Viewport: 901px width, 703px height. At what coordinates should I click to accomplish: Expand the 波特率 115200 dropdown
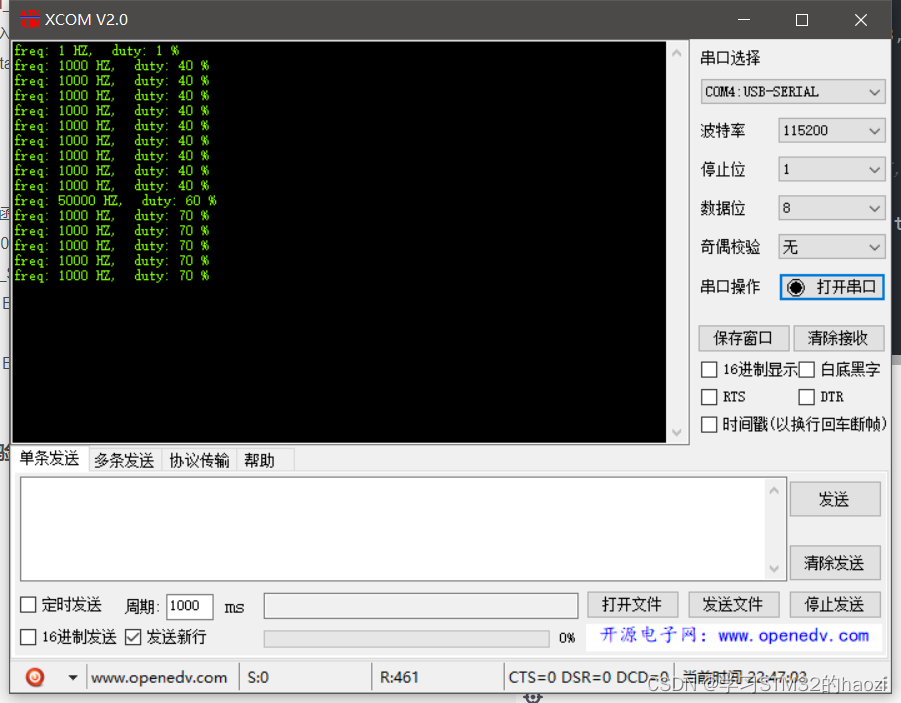pyautogui.click(x=831, y=130)
